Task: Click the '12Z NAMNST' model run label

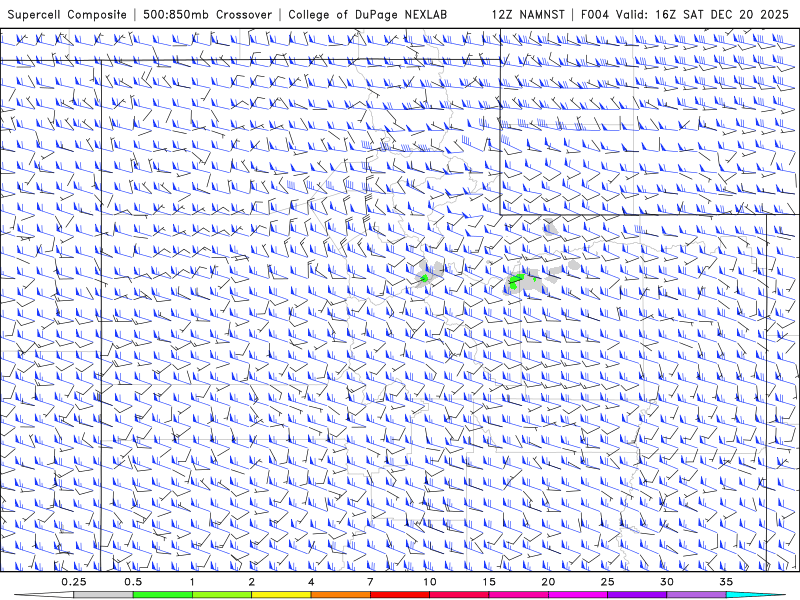Action: (528, 14)
